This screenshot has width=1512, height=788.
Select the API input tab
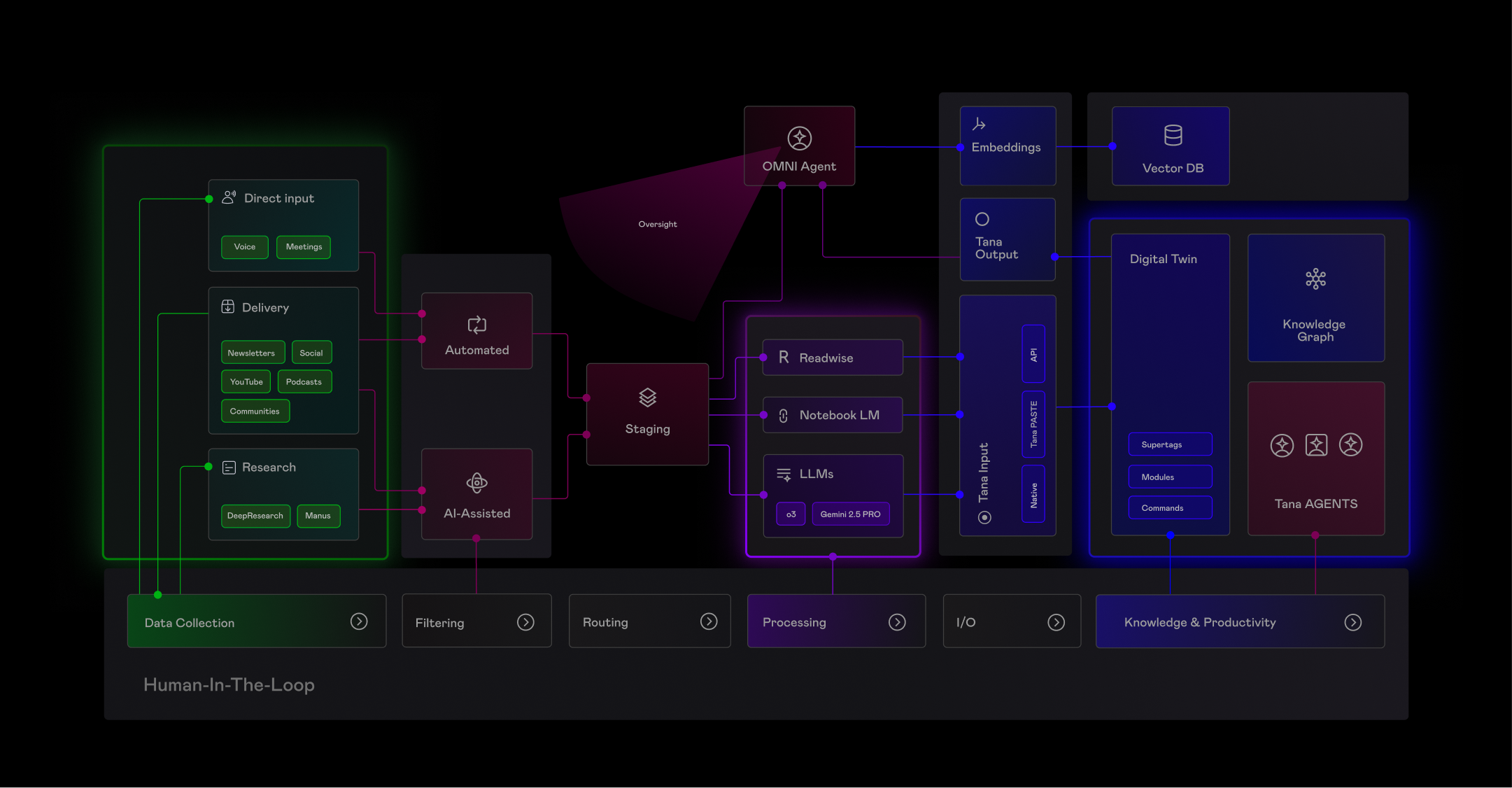point(1033,354)
